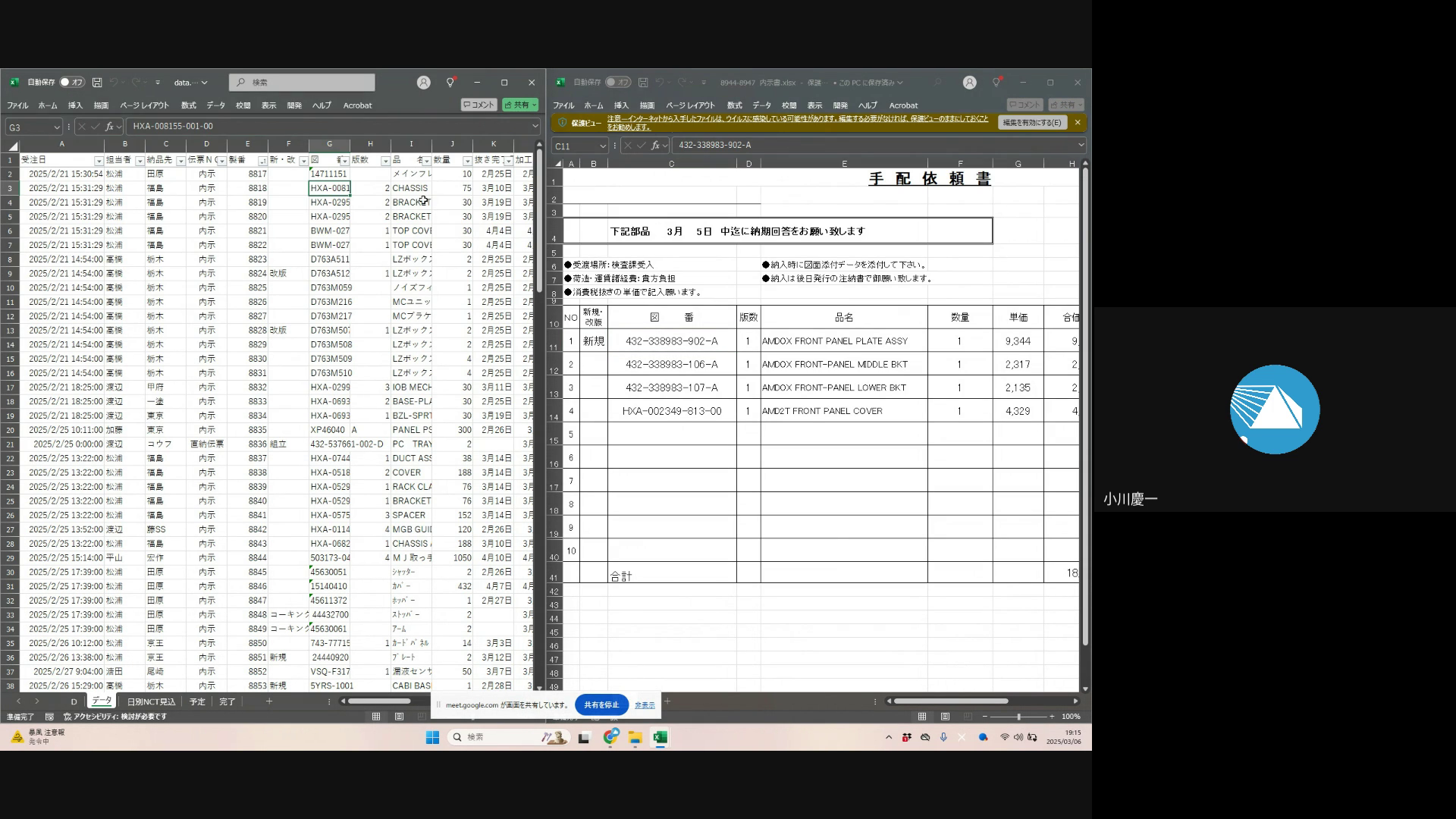Click the lightbulb icon in data workbook title bar
The height and width of the screenshot is (819, 1456).
coord(450,82)
